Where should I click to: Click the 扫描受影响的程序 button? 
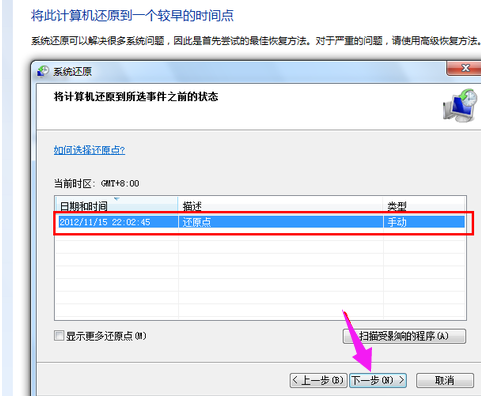pos(404,336)
